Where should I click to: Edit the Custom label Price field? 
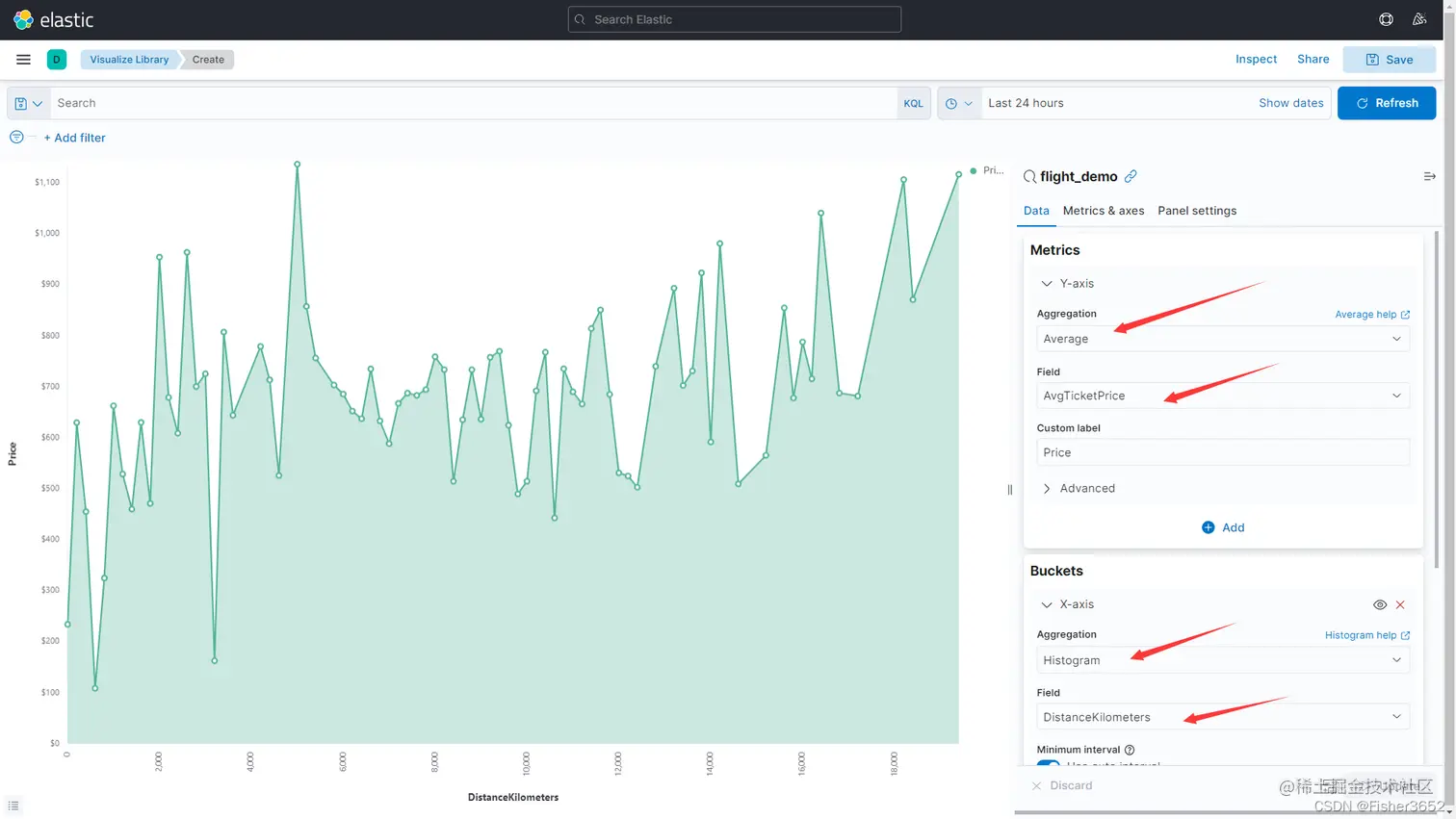coord(1223,452)
